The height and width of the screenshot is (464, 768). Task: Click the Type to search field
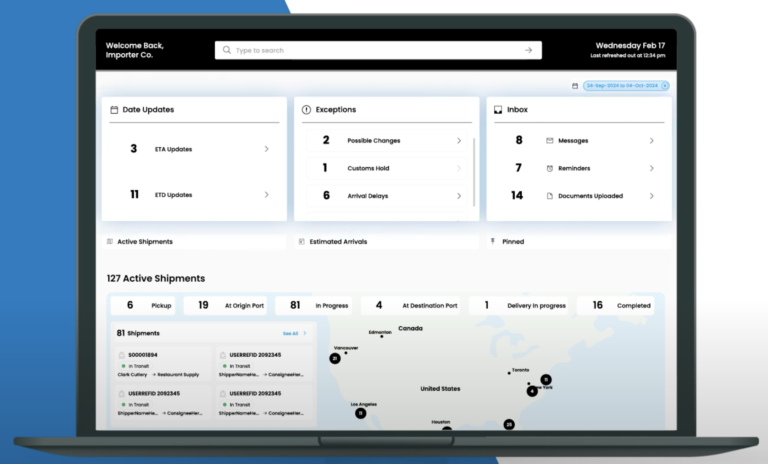(x=378, y=50)
